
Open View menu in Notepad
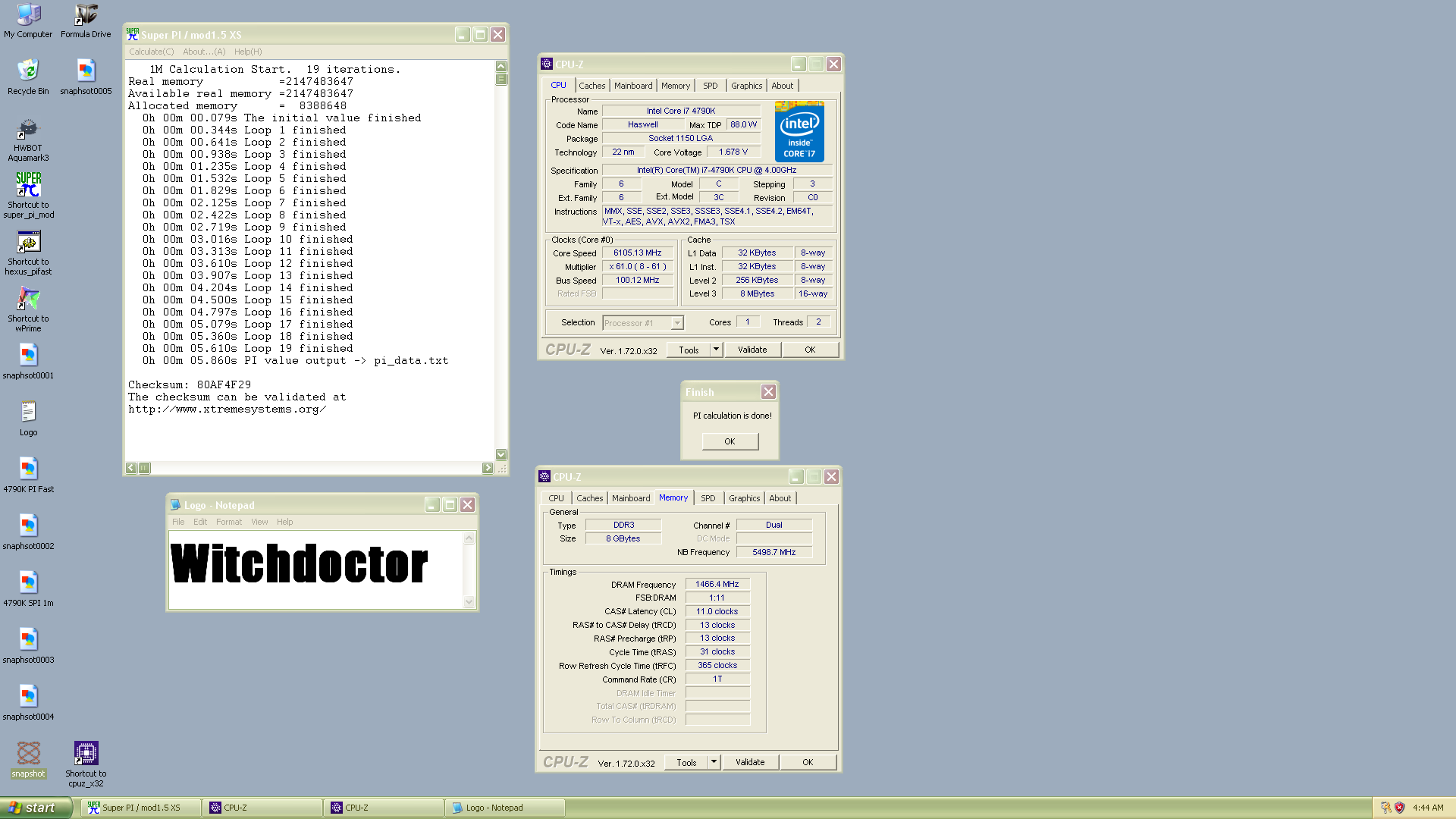(x=259, y=522)
